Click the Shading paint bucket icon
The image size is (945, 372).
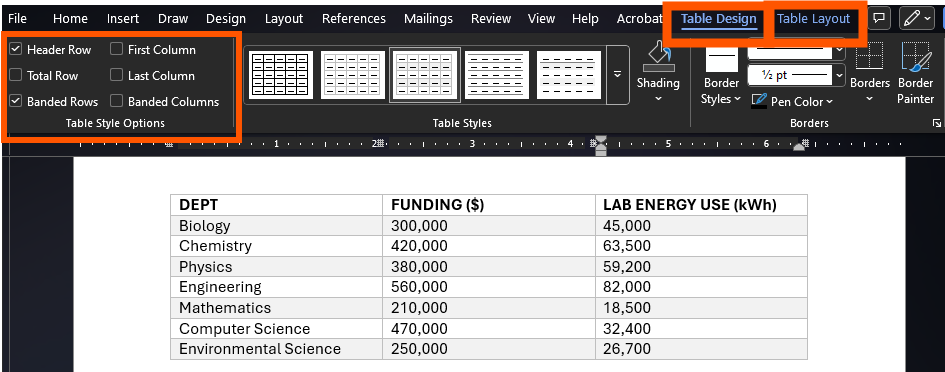tap(658, 56)
